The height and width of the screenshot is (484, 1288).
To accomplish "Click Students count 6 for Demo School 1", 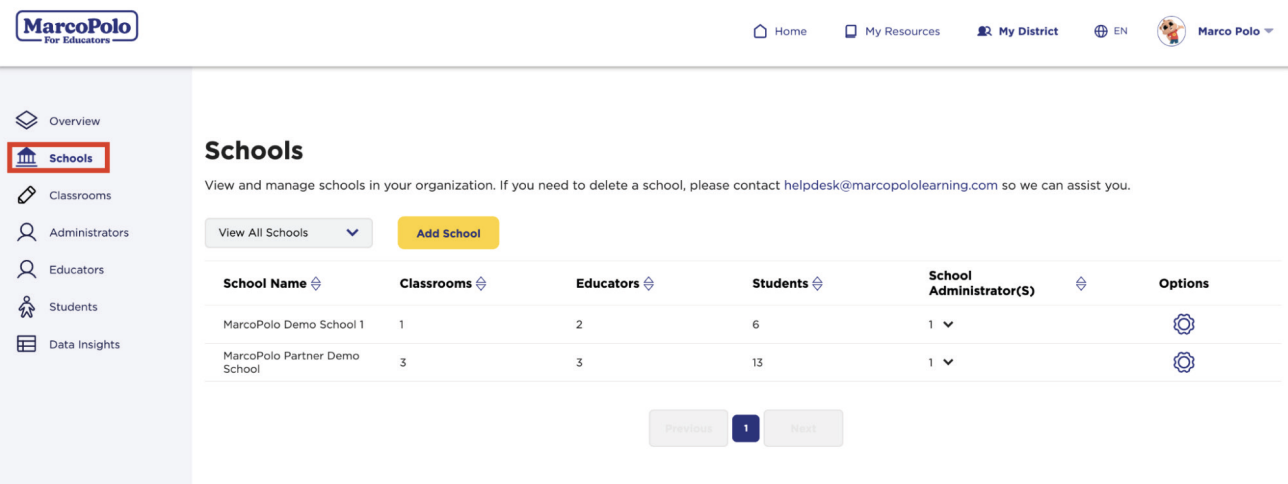I will pyautogui.click(x=756, y=324).
